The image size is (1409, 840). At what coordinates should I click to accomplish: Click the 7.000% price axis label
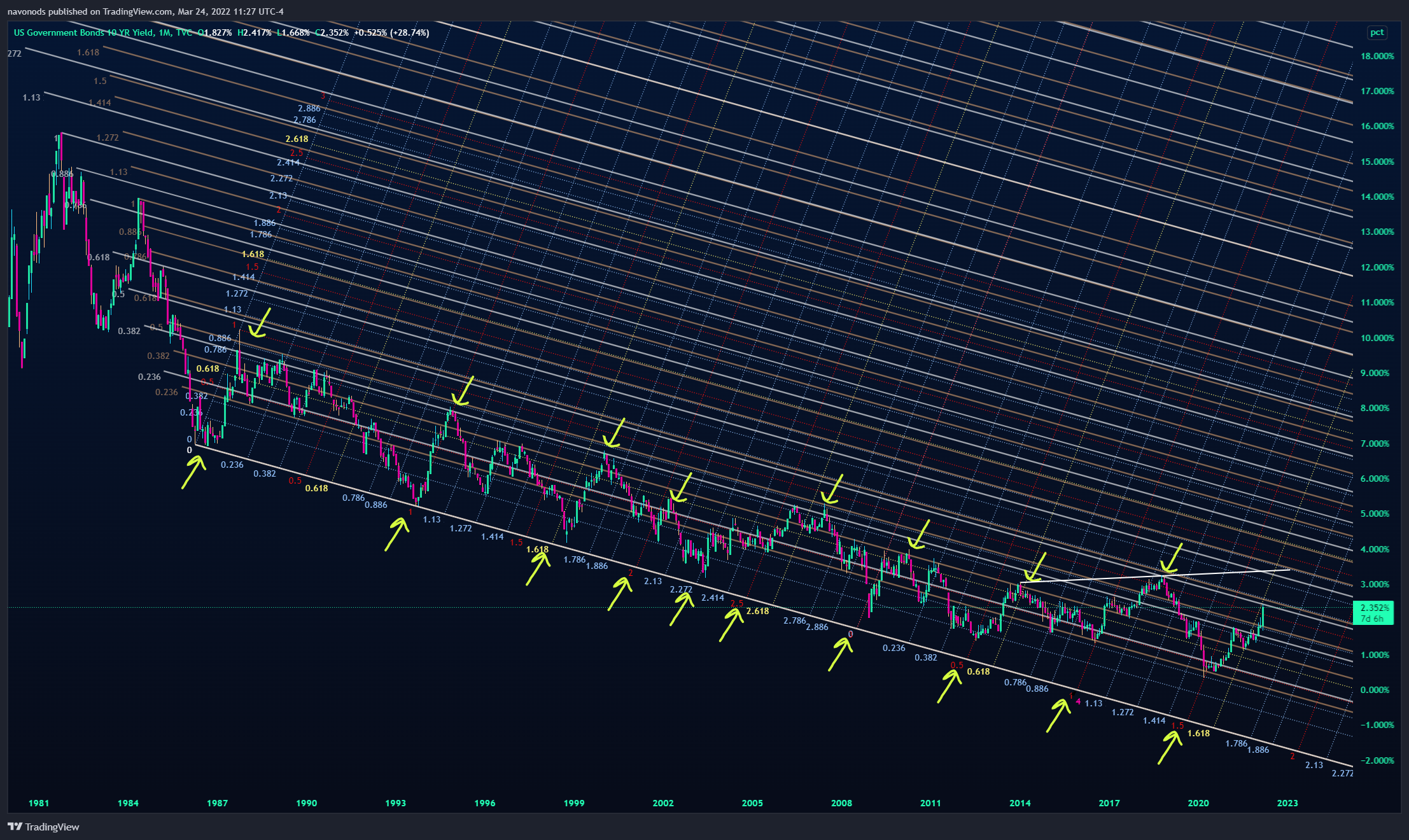tap(1377, 444)
